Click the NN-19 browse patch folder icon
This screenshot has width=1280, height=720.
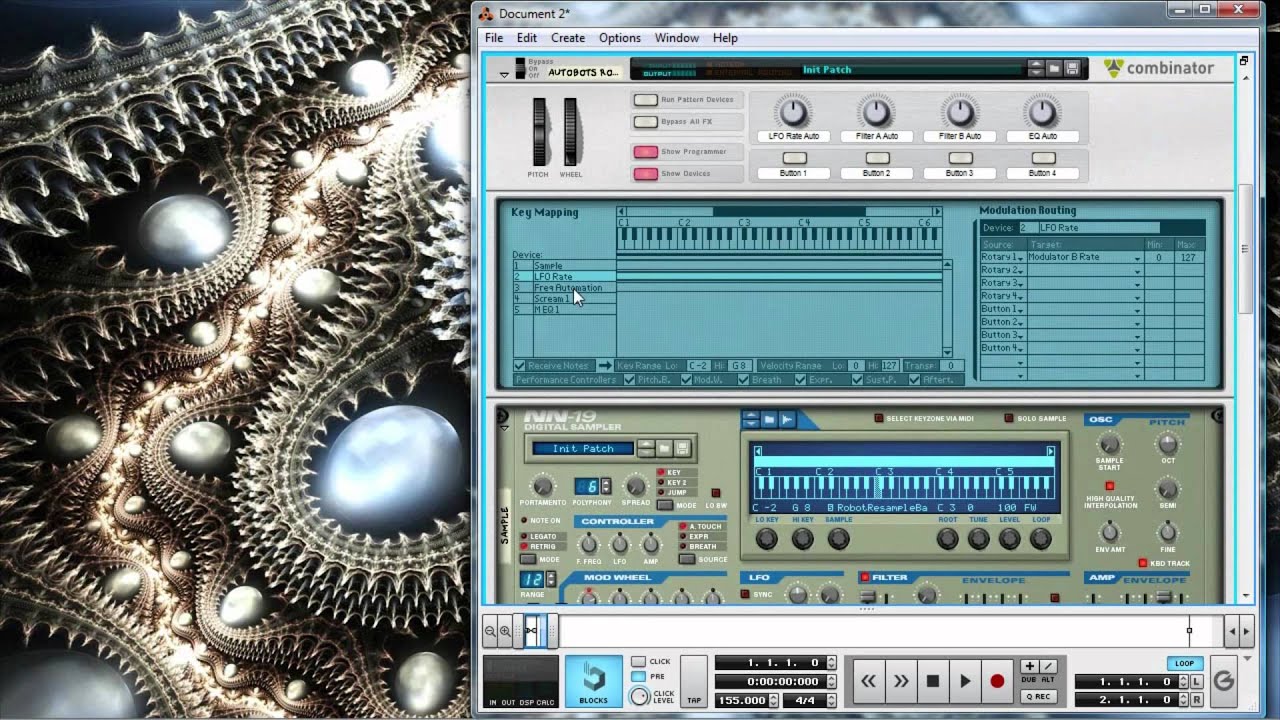click(665, 448)
